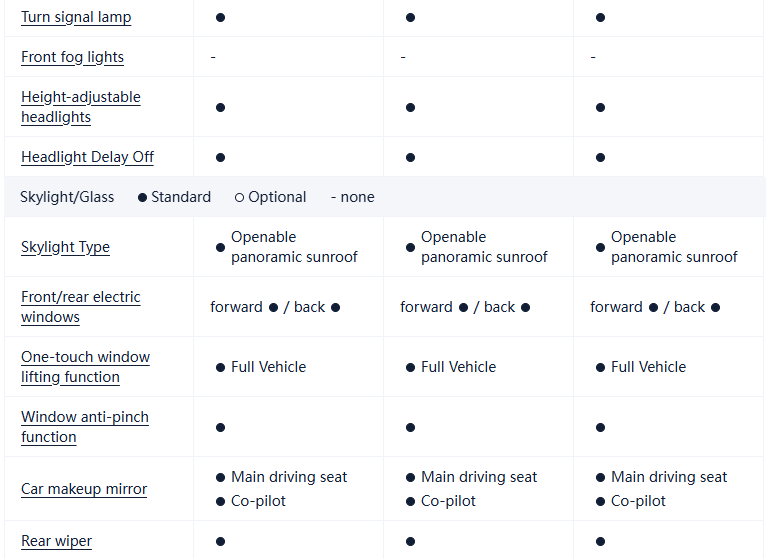
Task: Click the Rear wiper link
Action: click(56, 541)
